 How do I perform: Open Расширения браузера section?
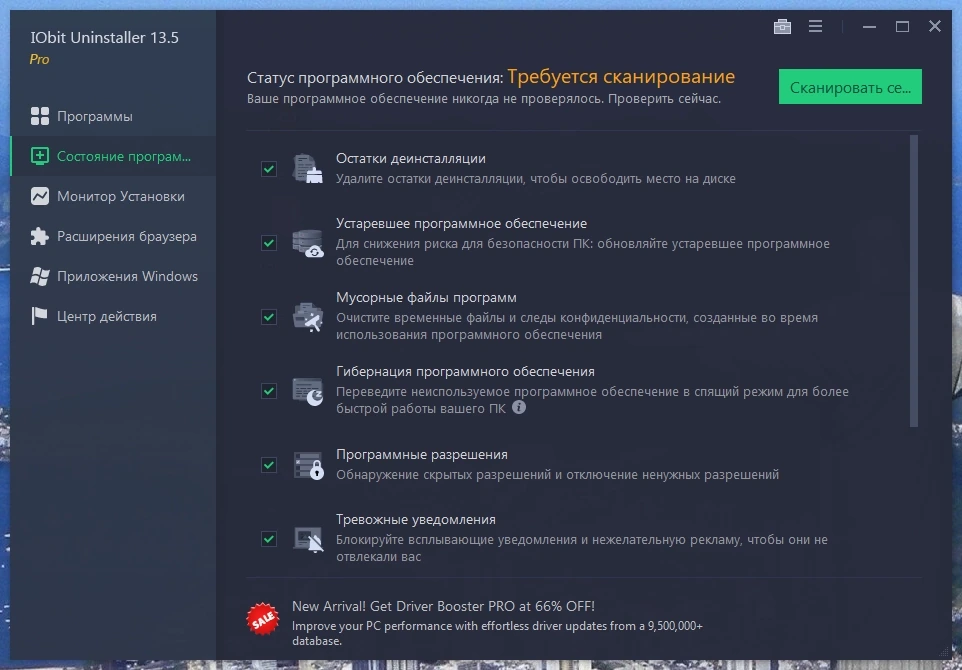pos(113,236)
